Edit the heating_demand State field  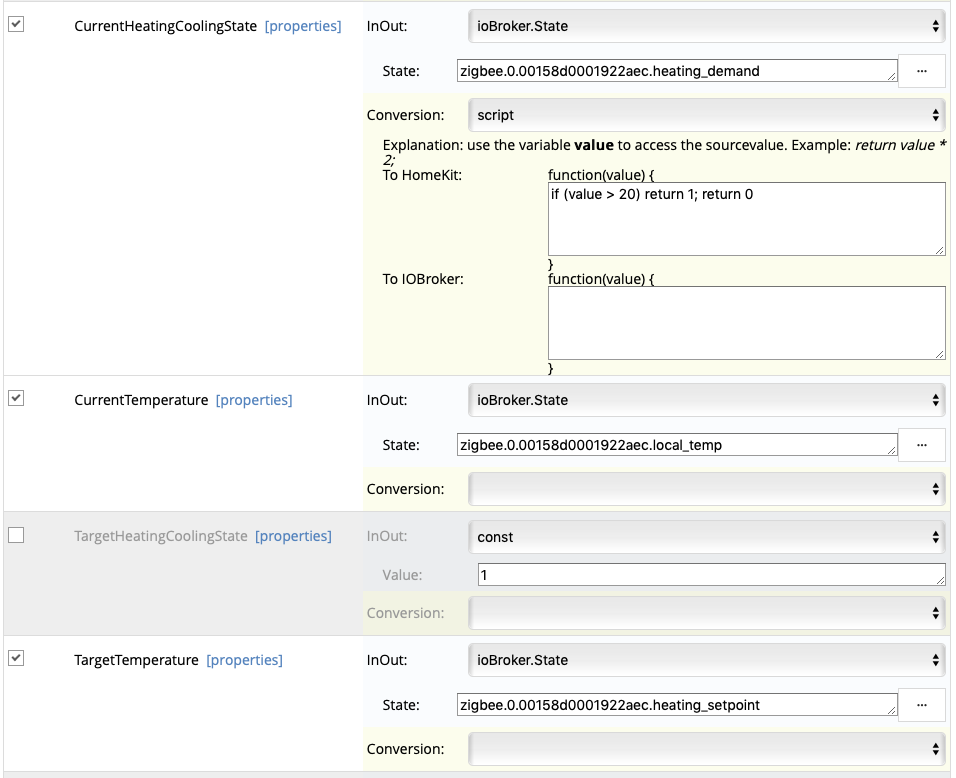coord(677,71)
